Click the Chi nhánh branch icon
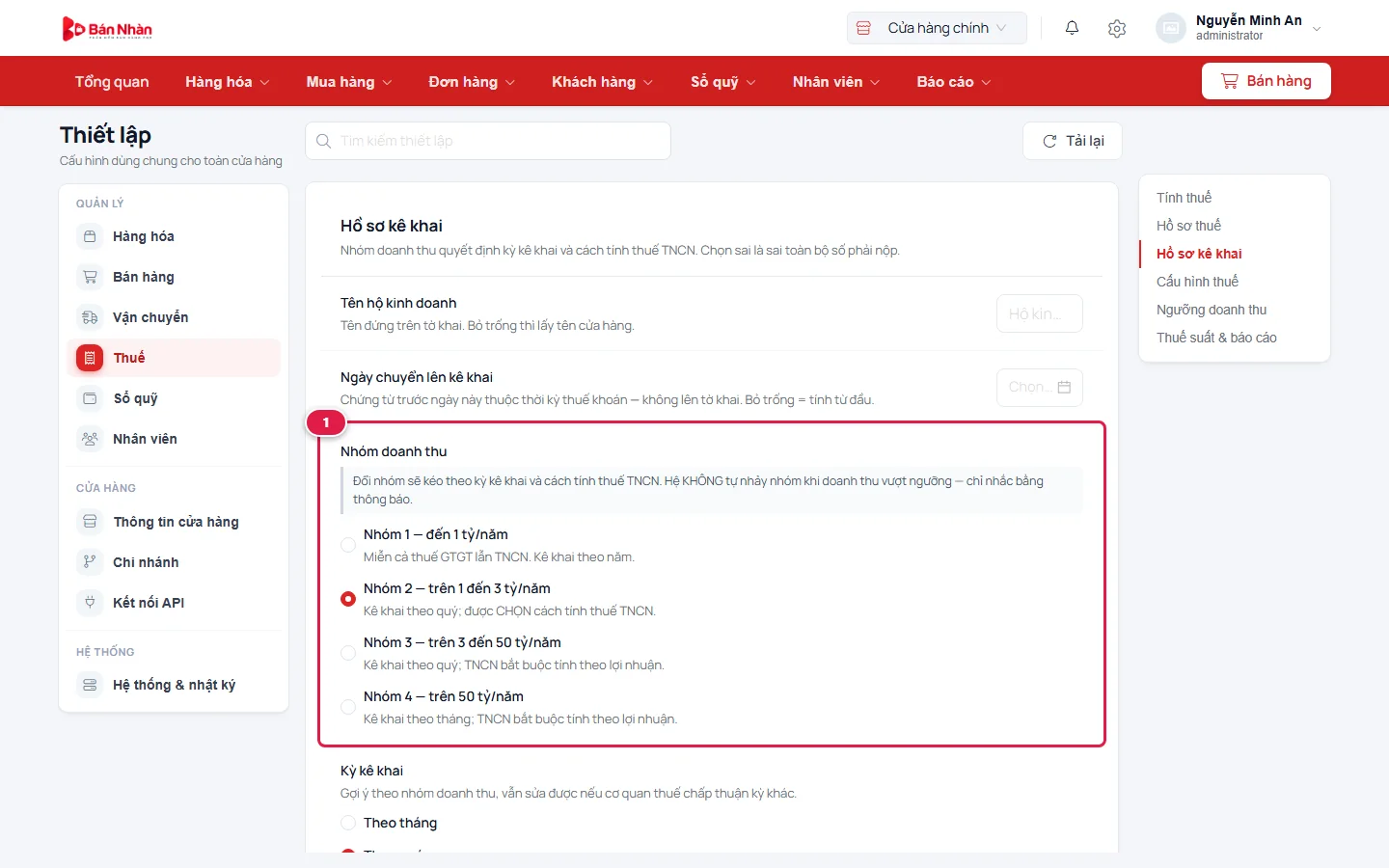This screenshot has height=868, width=1389. (90, 562)
